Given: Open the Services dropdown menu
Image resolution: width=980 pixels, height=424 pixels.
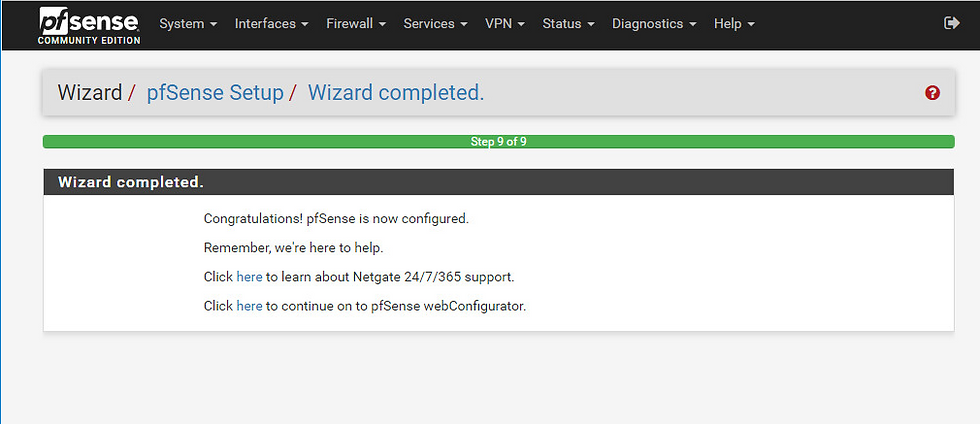Looking at the screenshot, I should click(436, 24).
